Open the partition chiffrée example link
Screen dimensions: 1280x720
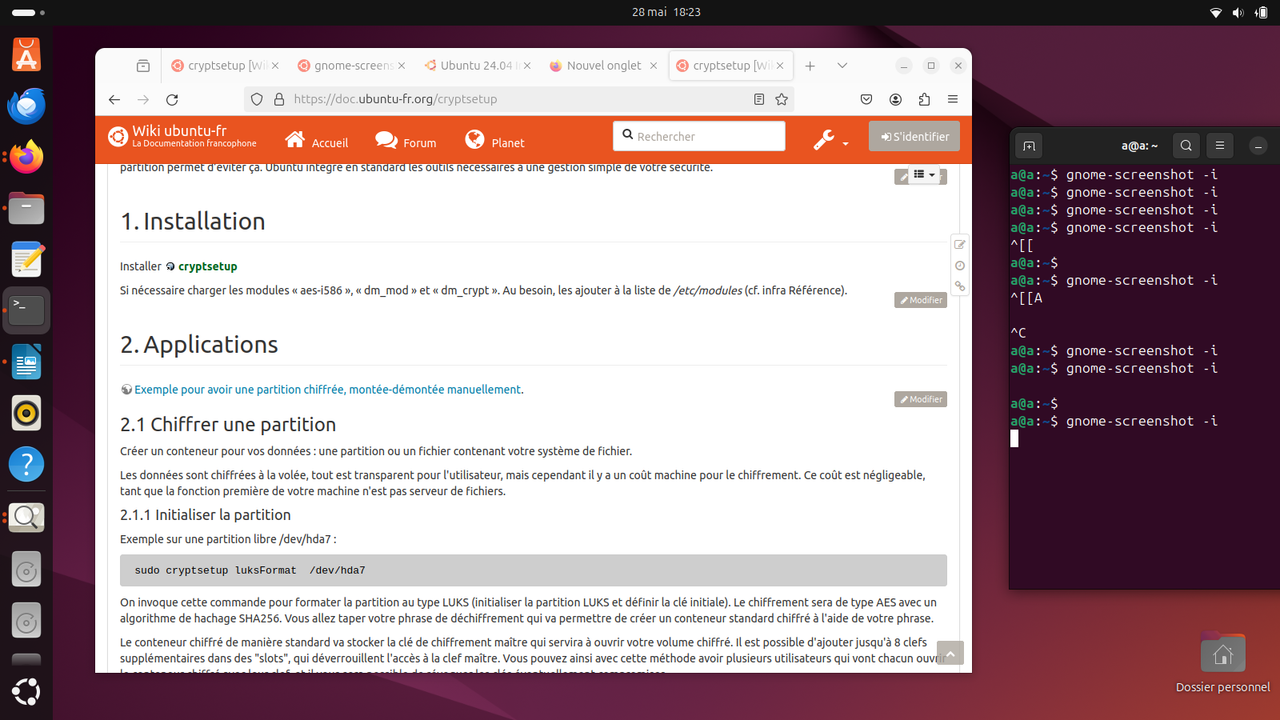pyautogui.click(x=328, y=390)
